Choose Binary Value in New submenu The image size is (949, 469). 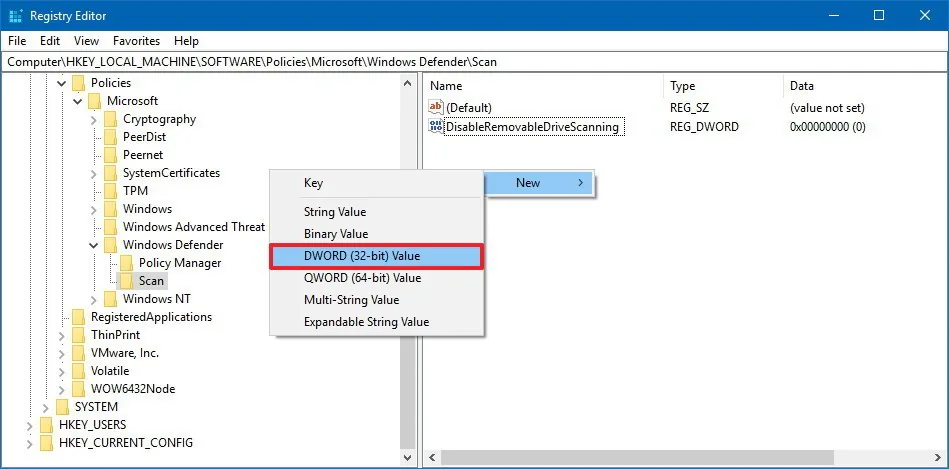tap(376, 234)
